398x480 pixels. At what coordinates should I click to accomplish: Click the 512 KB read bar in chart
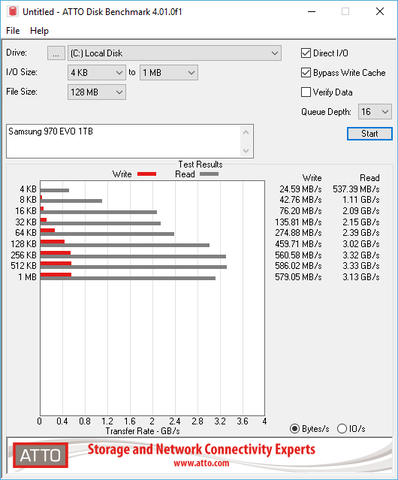(134, 267)
